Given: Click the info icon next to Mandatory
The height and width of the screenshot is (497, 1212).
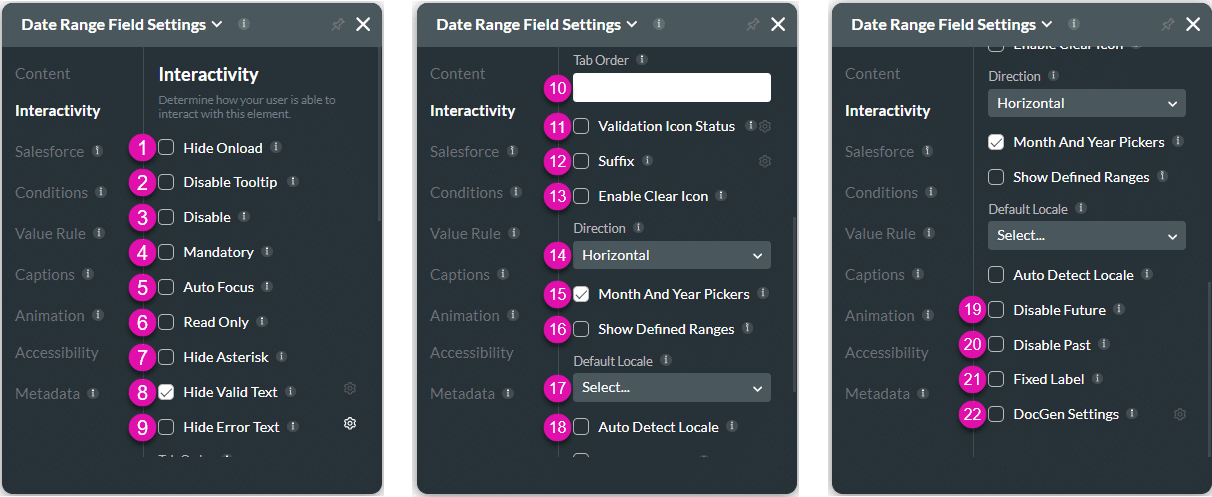Looking at the screenshot, I should click(x=267, y=251).
